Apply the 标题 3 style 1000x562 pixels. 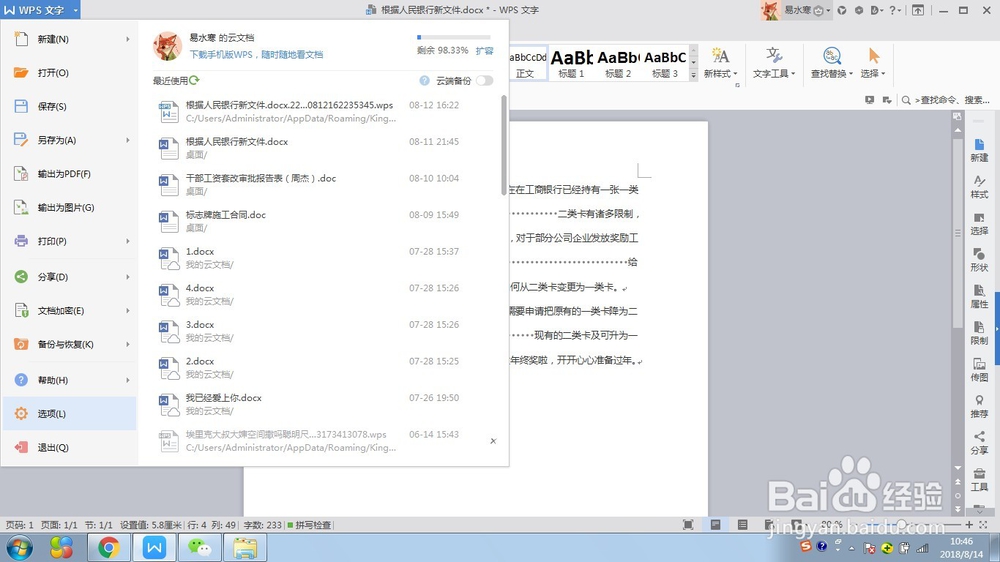tap(665, 63)
